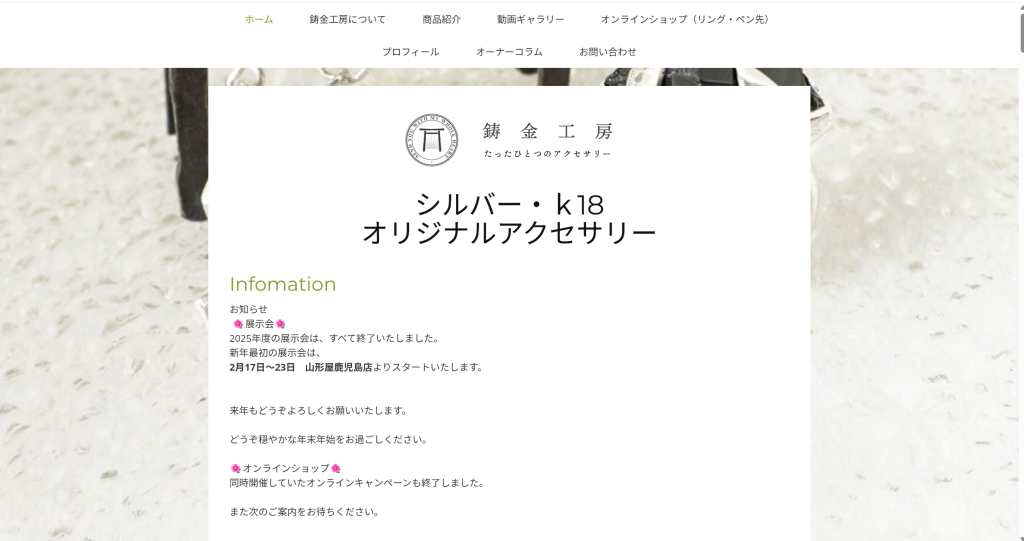Visit オンラインショップ（リング・ペン先） in navigation
1024x541 pixels.
684,19
